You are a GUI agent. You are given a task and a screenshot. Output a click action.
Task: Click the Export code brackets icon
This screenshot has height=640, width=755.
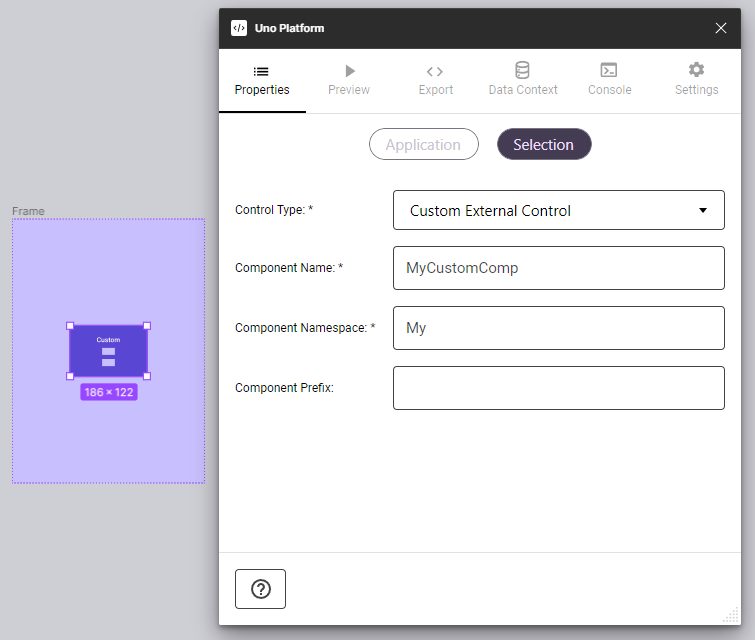coord(435,71)
